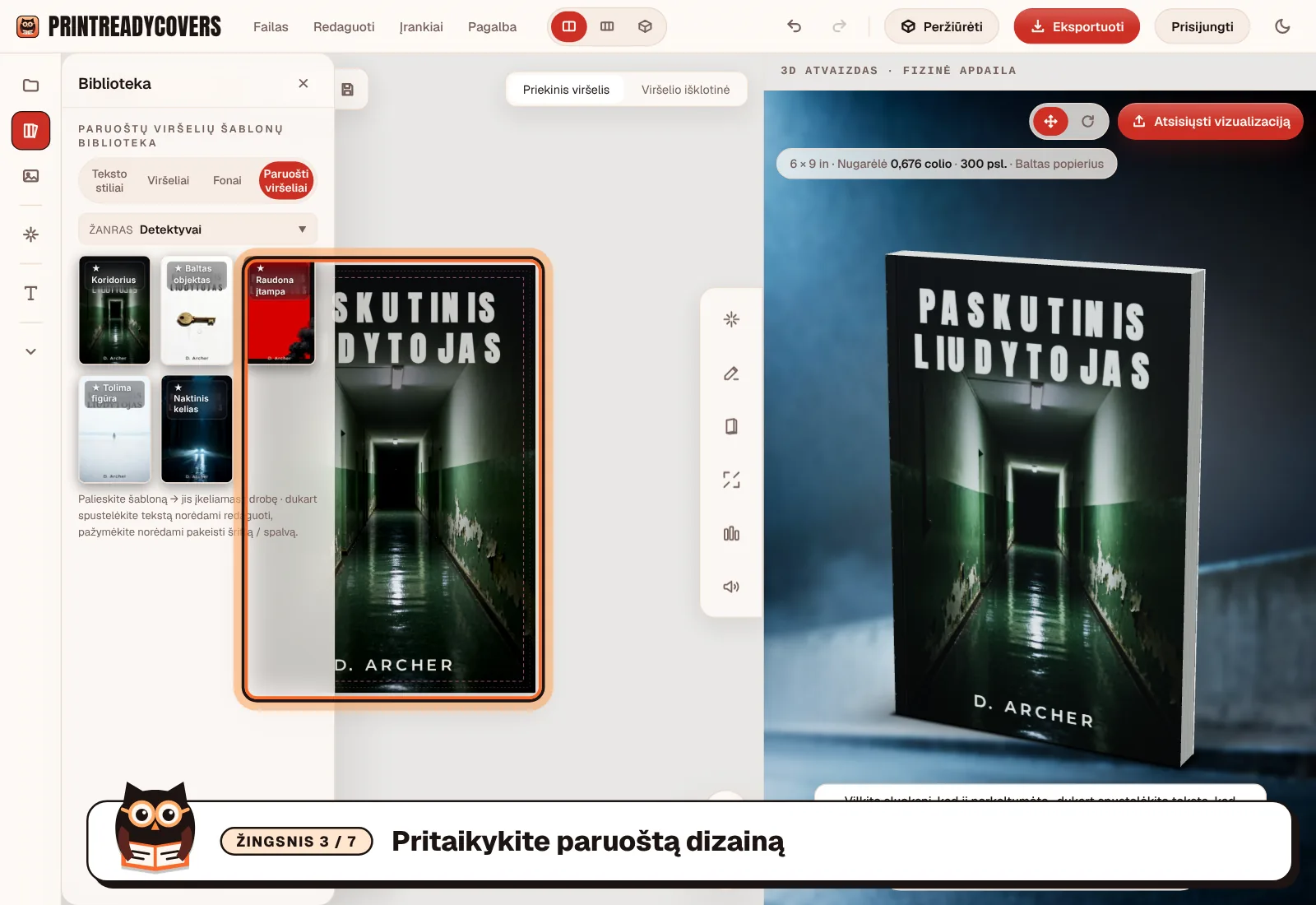Expand more tools chevron in left sidebar

[30, 351]
